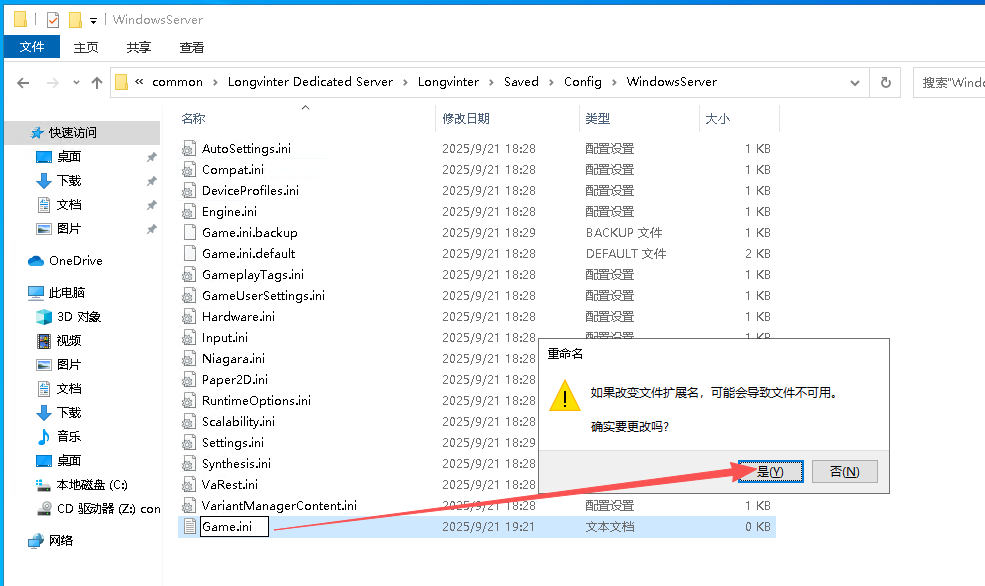Open 3D 对象 folder

(79, 317)
